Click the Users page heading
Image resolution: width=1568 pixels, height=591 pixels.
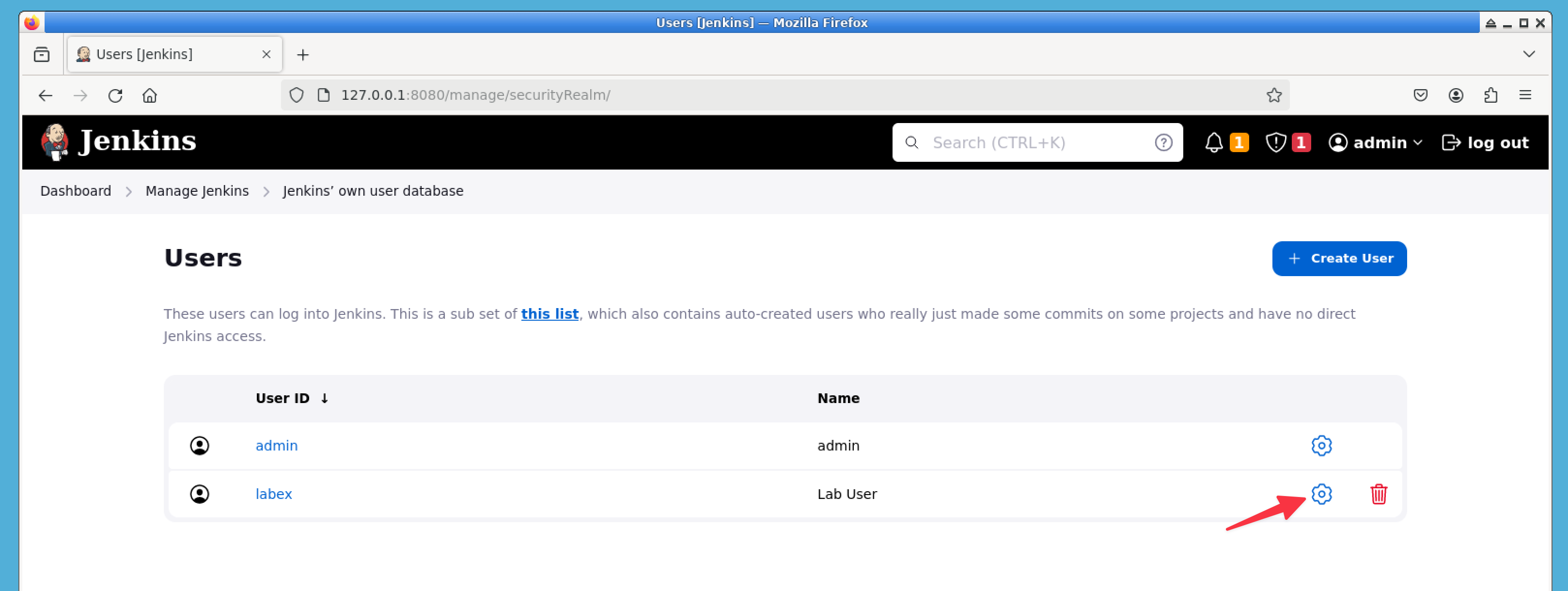[203, 258]
